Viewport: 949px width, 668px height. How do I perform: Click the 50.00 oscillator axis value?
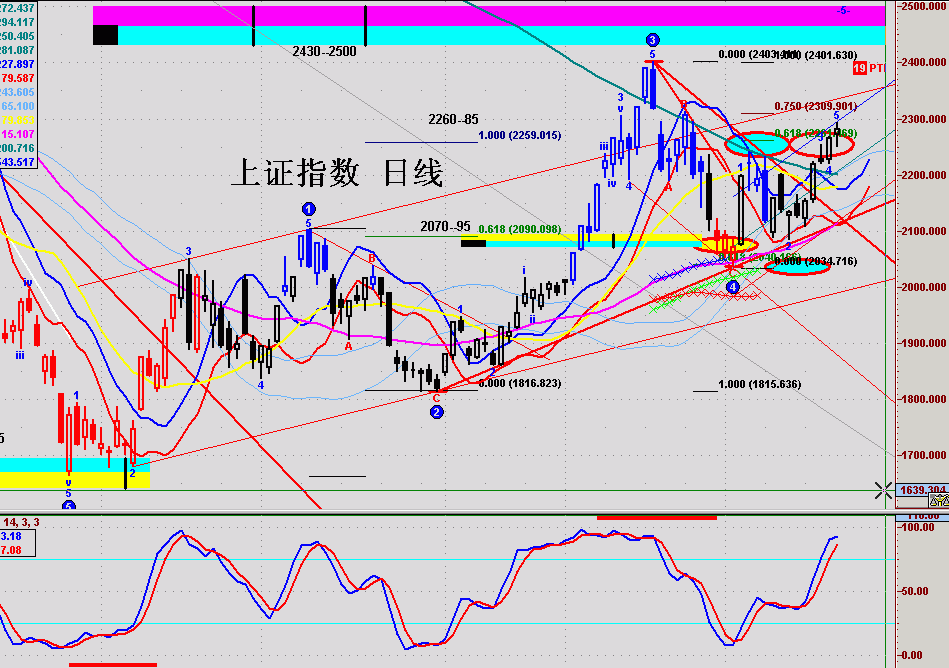click(915, 591)
